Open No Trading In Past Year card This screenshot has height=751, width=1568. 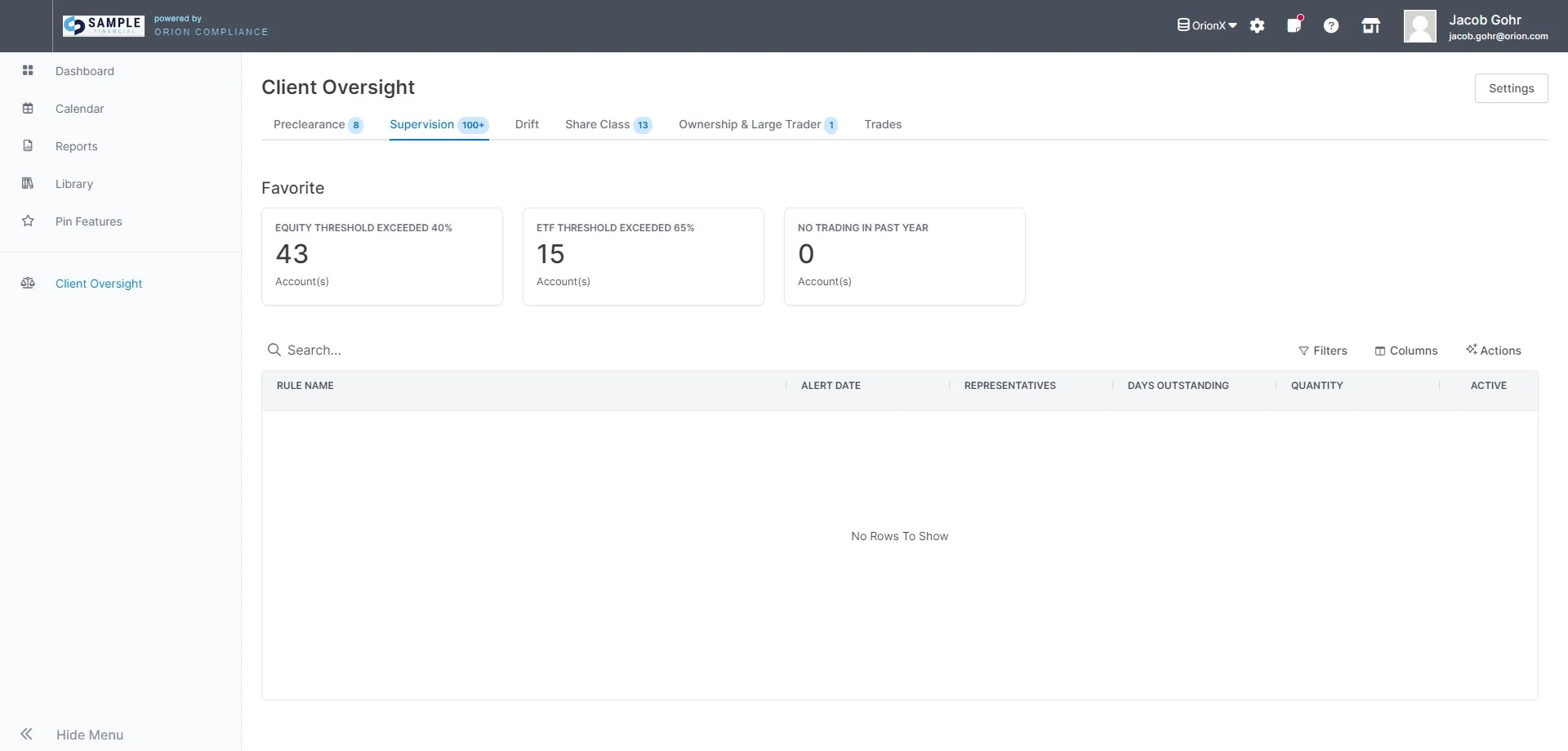click(904, 257)
